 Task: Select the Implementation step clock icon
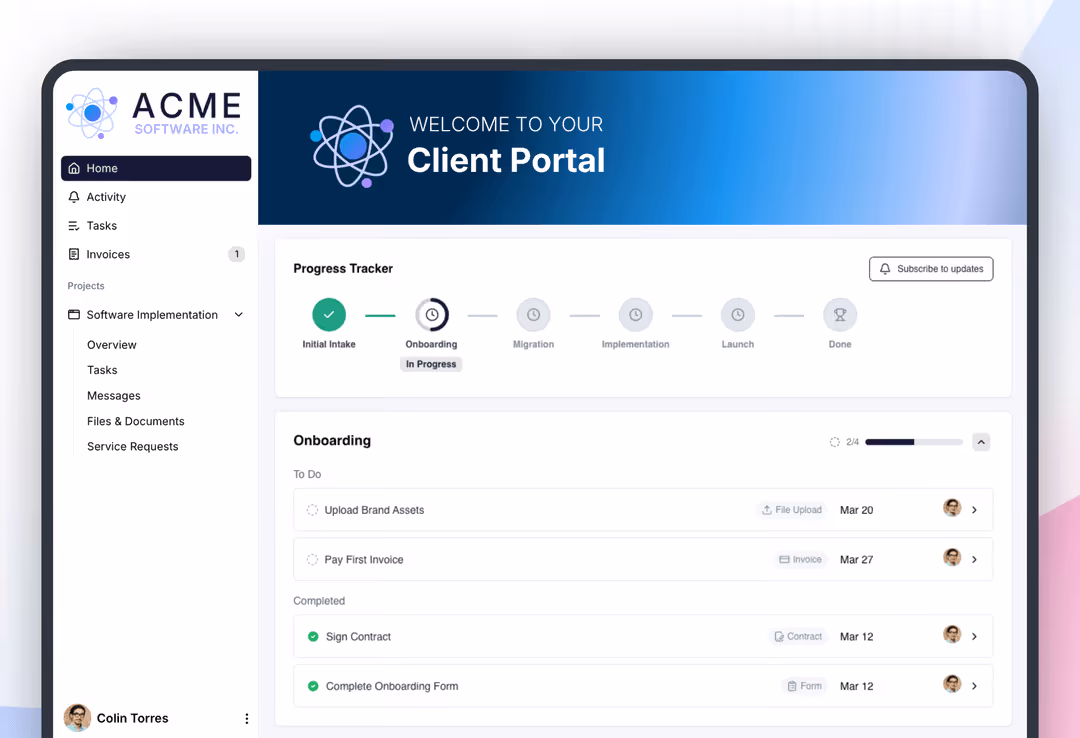tap(636, 315)
